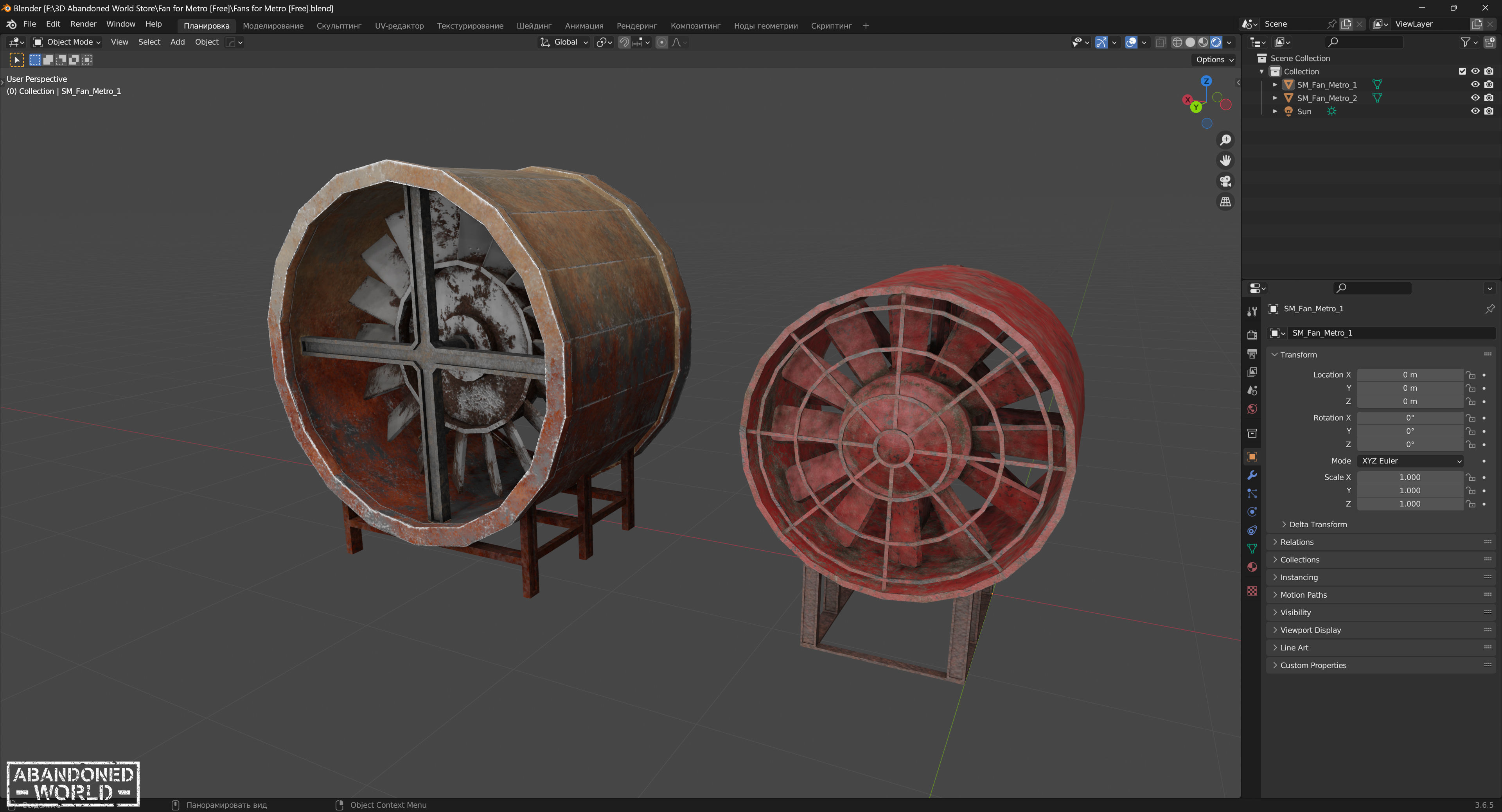Open the Physics properties tab
Screen dimensions: 1502x812
1252,512
